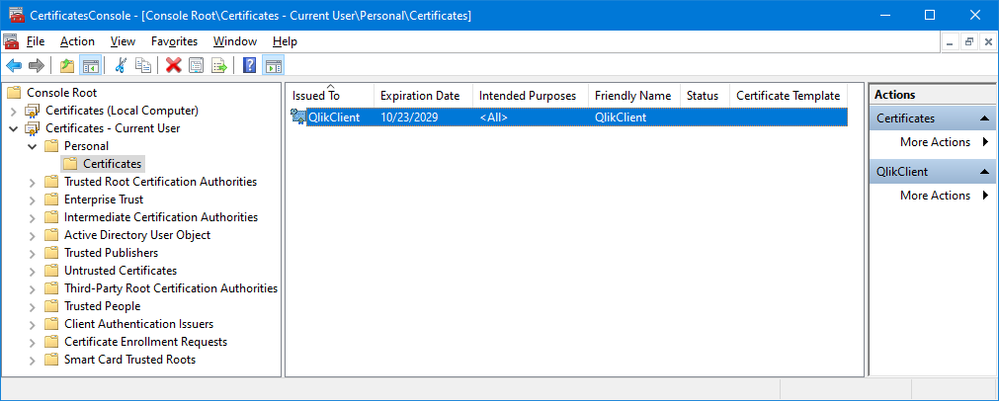This screenshot has width=999, height=401.
Task: Select the Trusted Root Certification Authorities label
Action: click(x=161, y=182)
